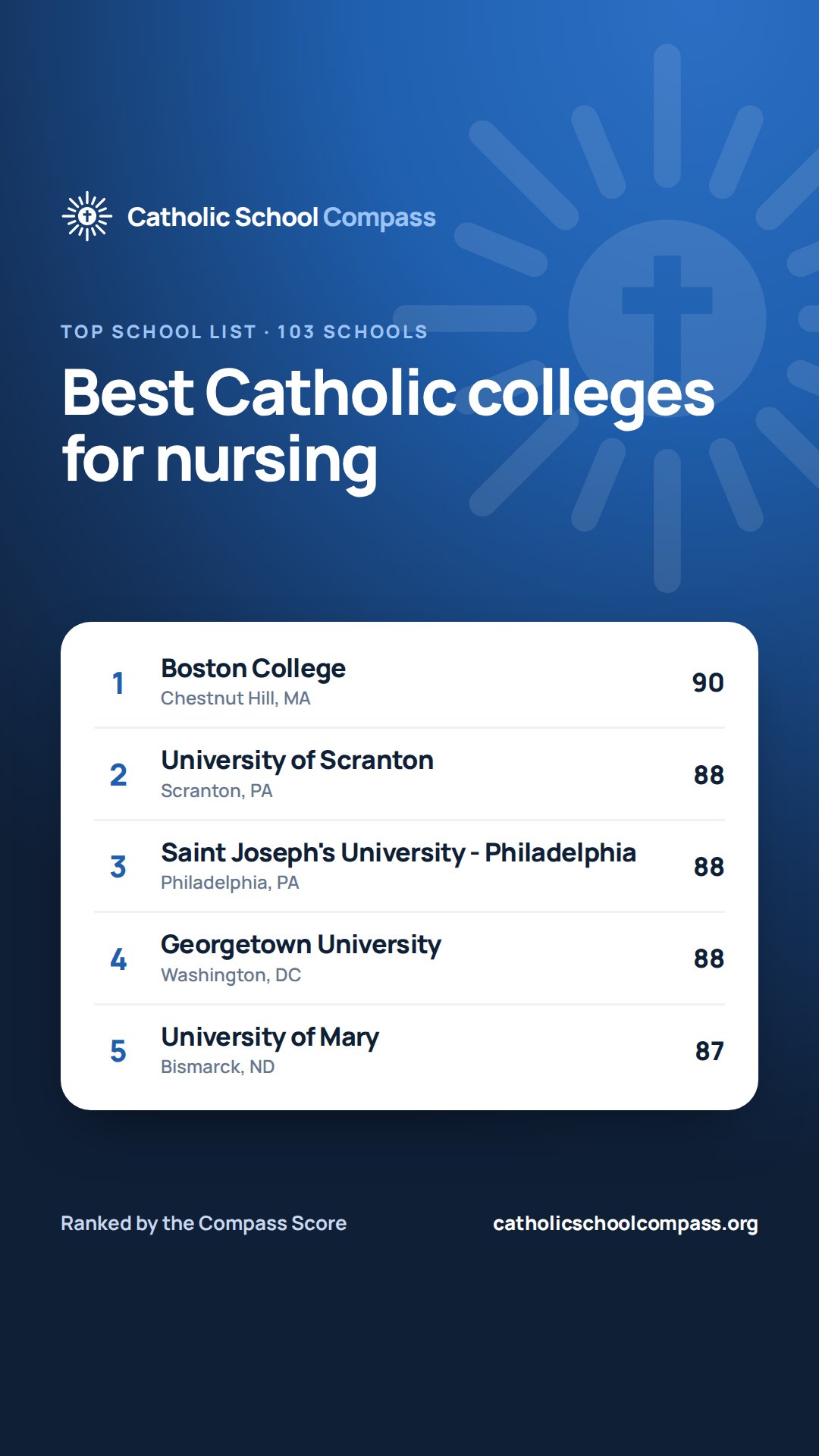
Task: Open the University of Mary entry
Action: point(409,1051)
